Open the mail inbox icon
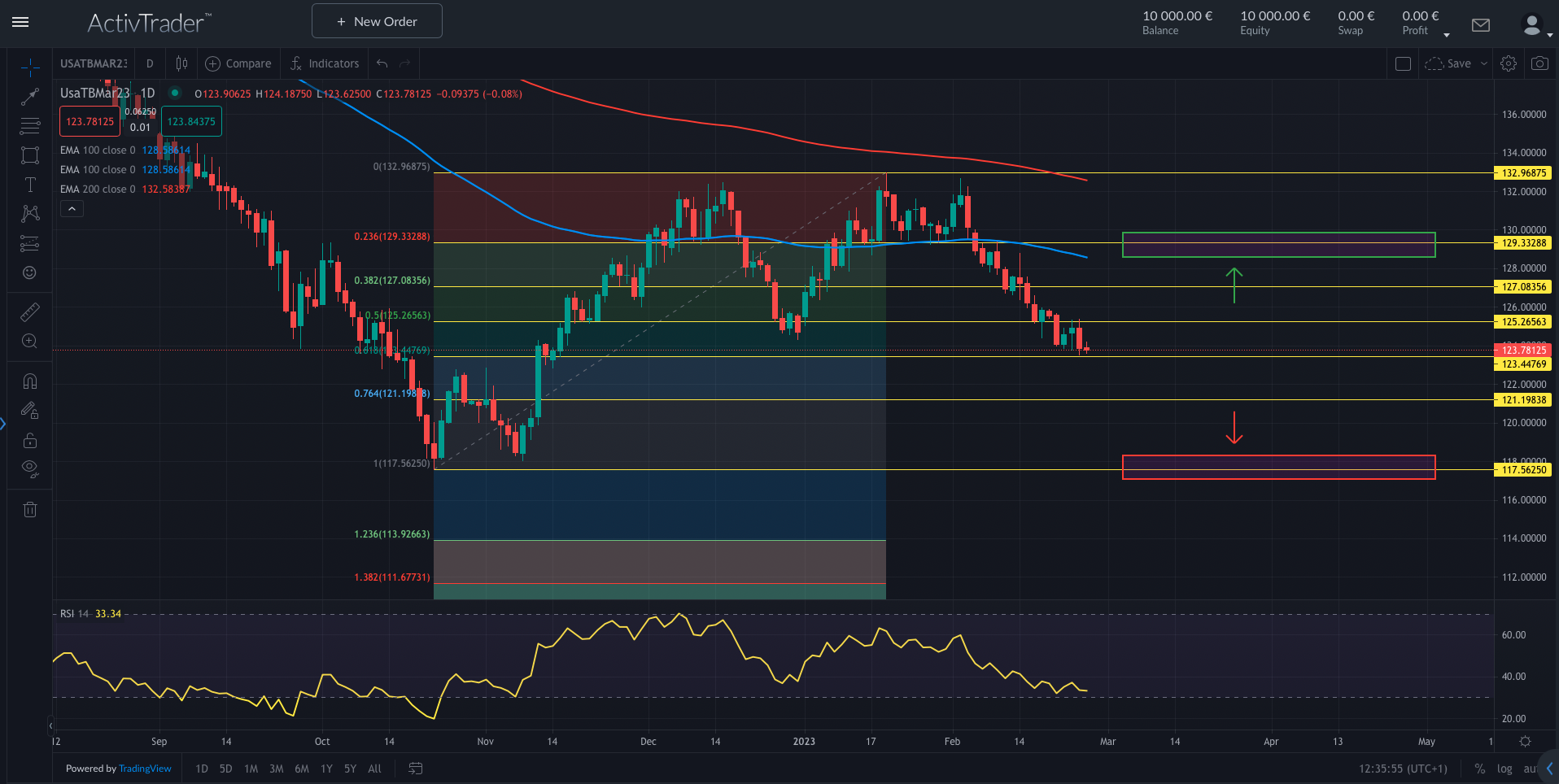This screenshot has height=784, width=1559. (x=1481, y=25)
